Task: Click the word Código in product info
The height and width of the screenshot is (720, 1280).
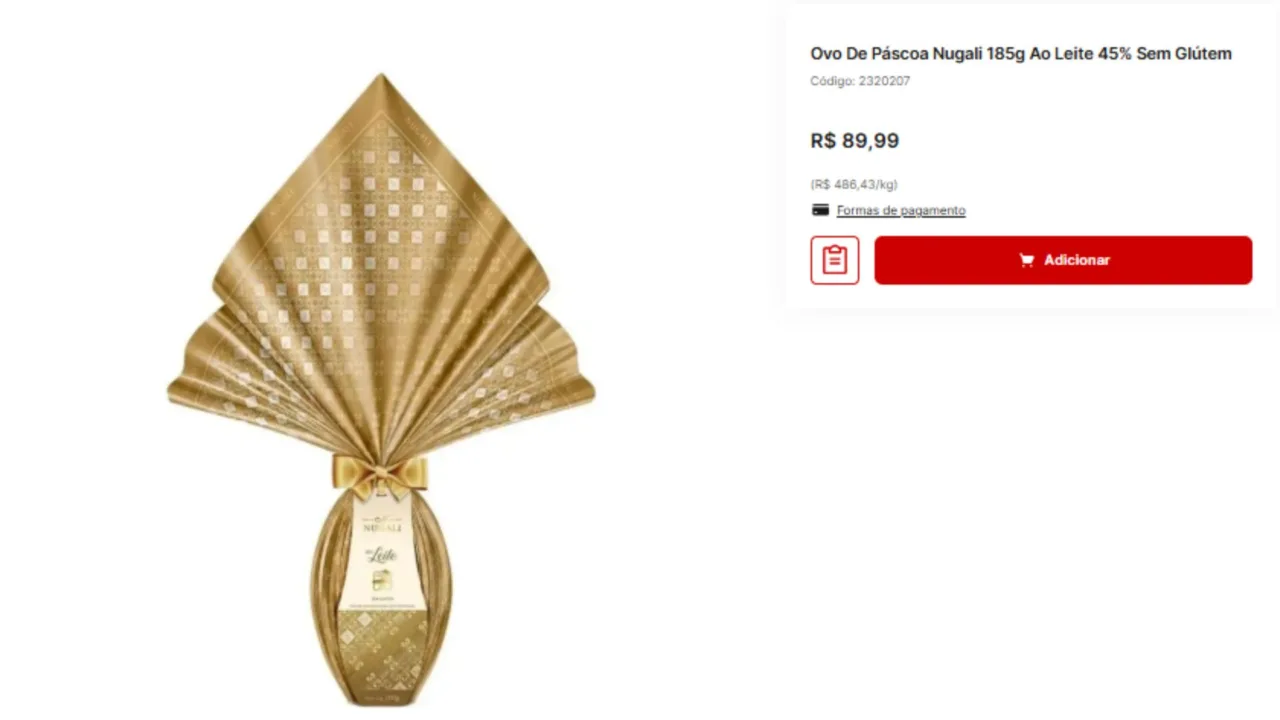Action: point(832,81)
